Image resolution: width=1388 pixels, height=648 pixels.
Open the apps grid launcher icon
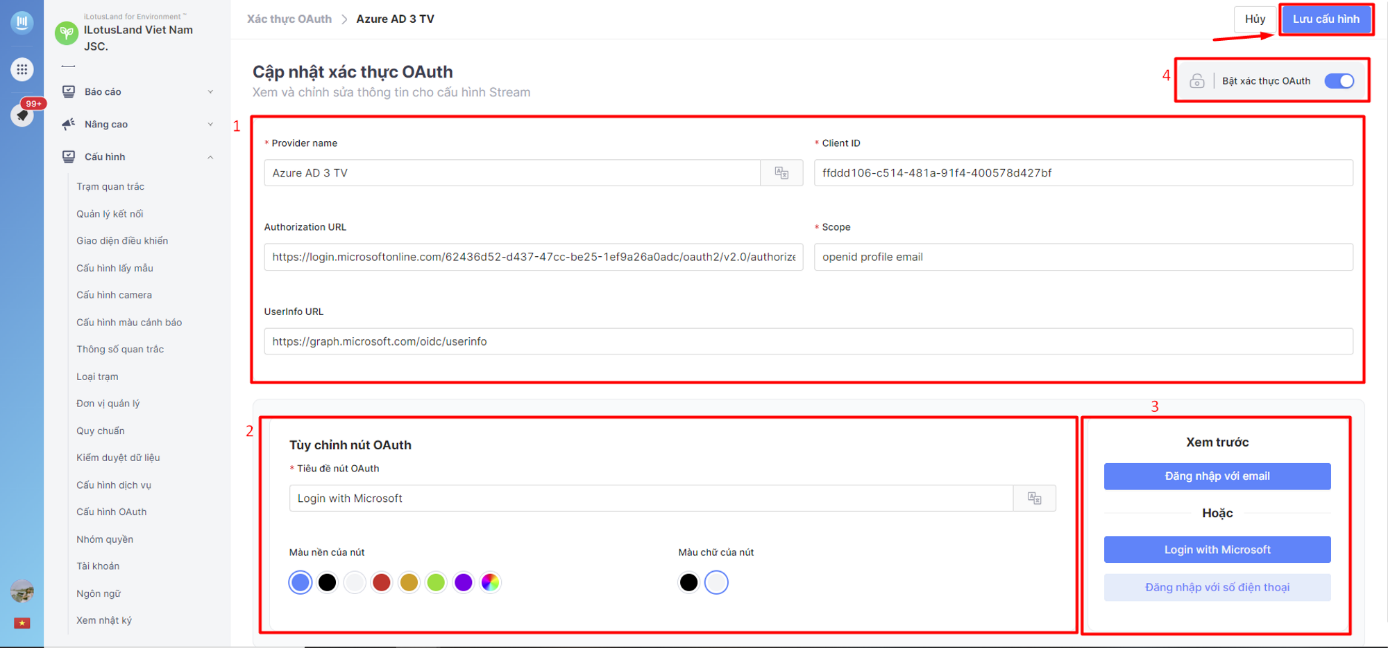point(21,69)
